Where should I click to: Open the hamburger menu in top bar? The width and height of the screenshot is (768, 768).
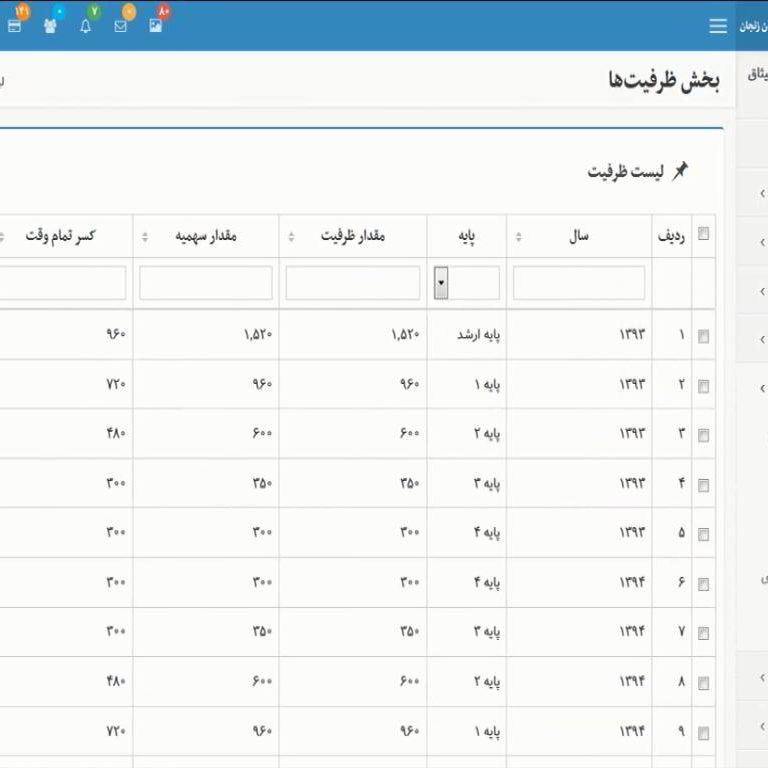pyautogui.click(x=717, y=26)
